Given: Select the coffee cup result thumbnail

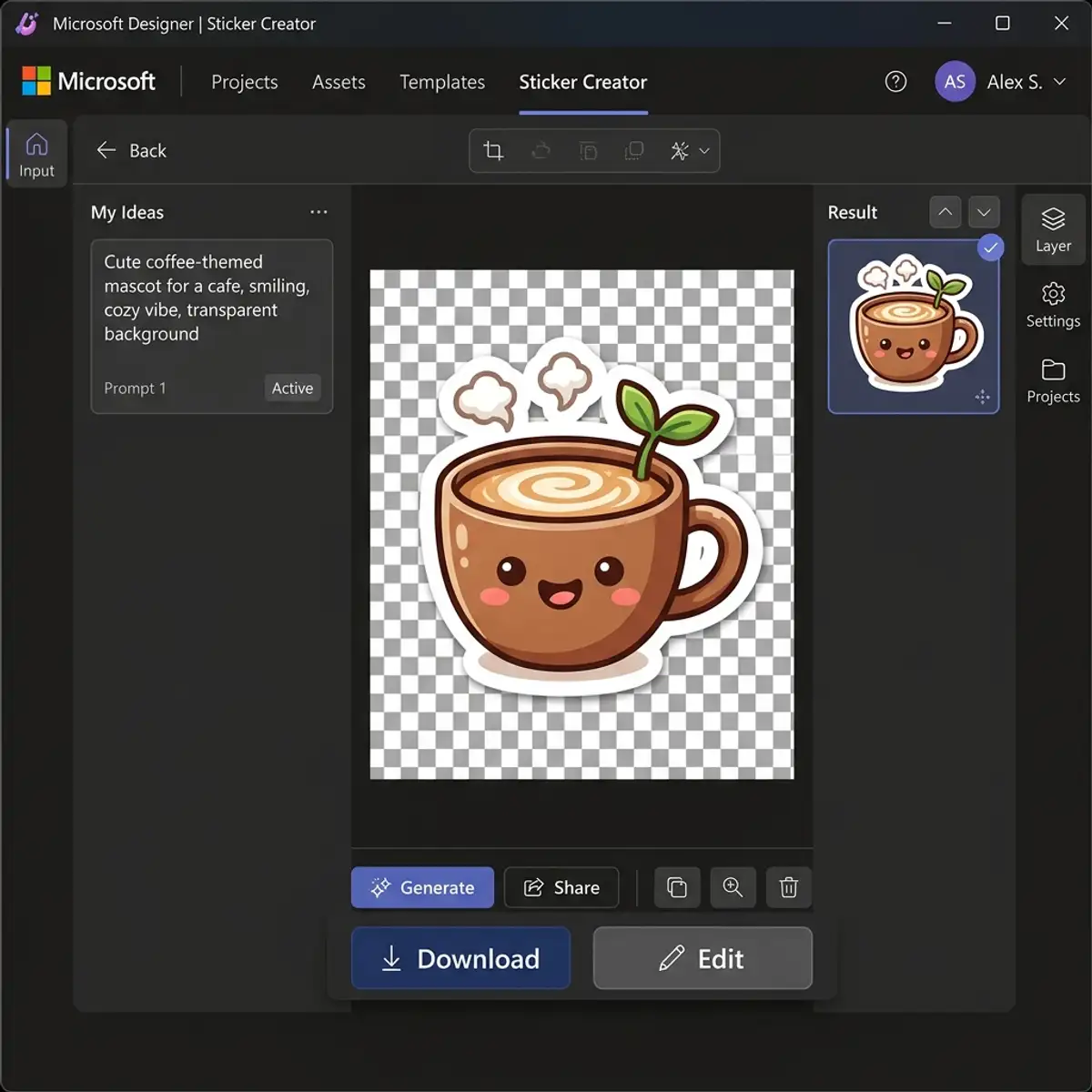Looking at the screenshot, I should (x=914, y=327).
